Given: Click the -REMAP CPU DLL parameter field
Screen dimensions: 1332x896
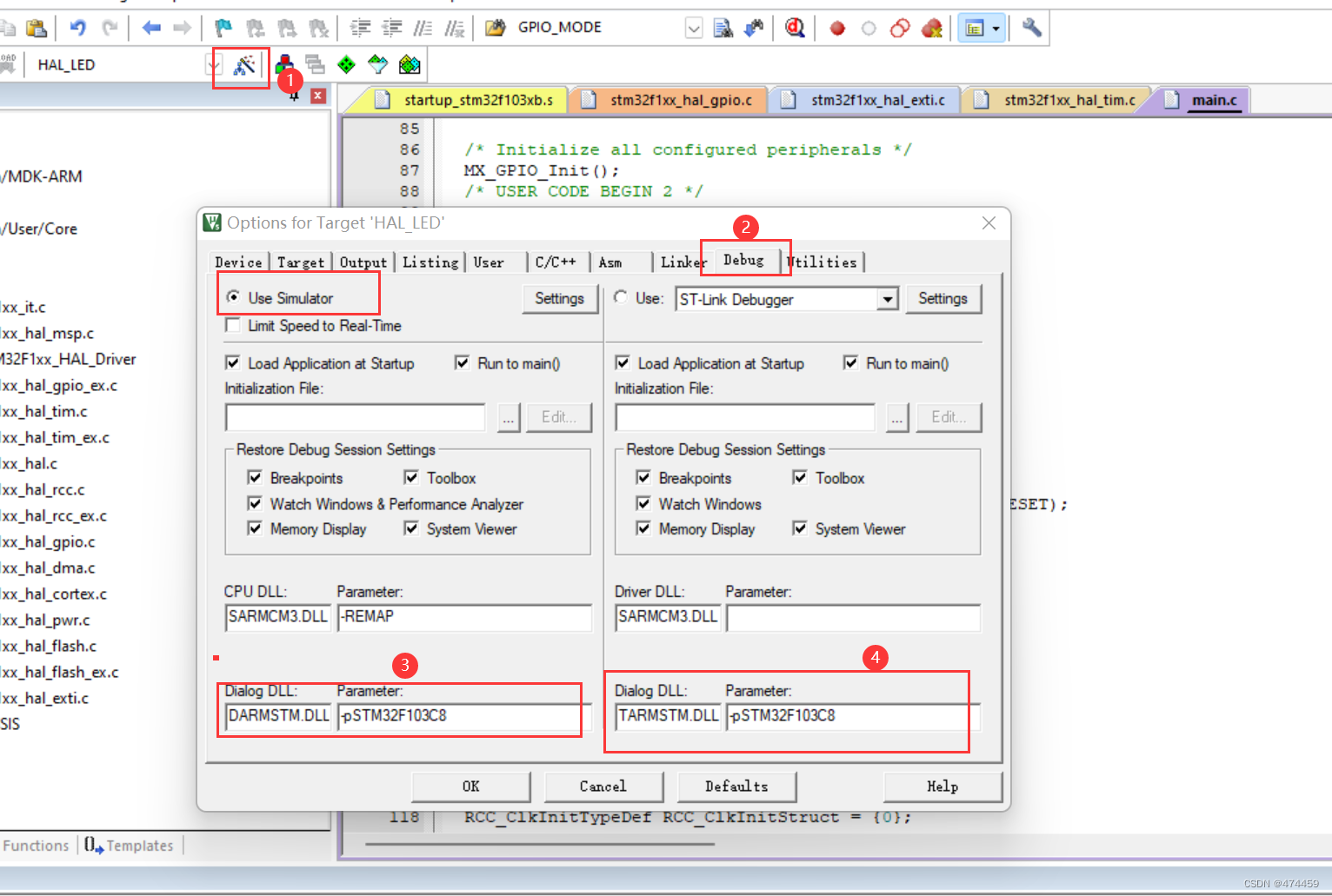Looking at the screenshot, I should click(464, 618).
